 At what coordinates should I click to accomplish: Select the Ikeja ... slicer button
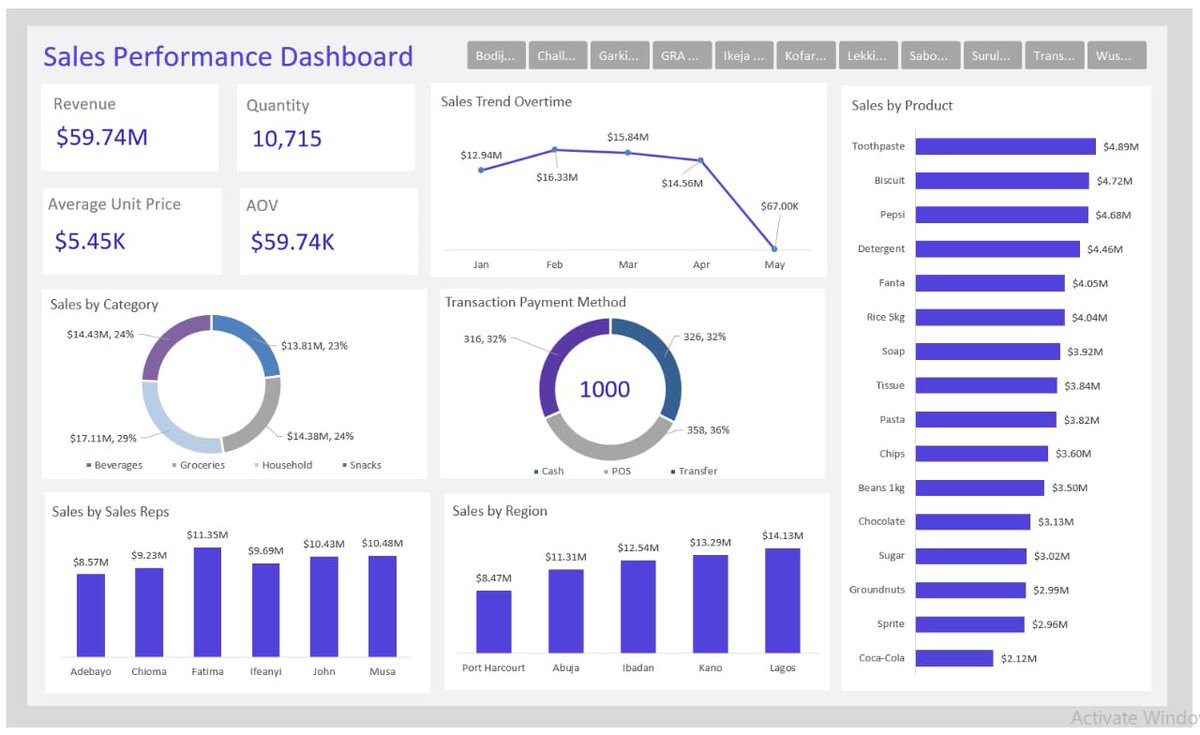click(x=744, y=56)
